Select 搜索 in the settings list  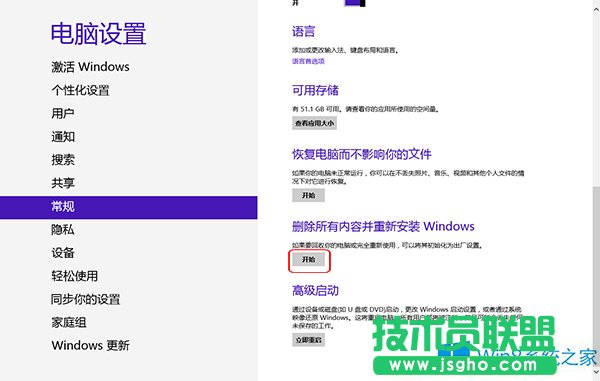pos(63,160)
